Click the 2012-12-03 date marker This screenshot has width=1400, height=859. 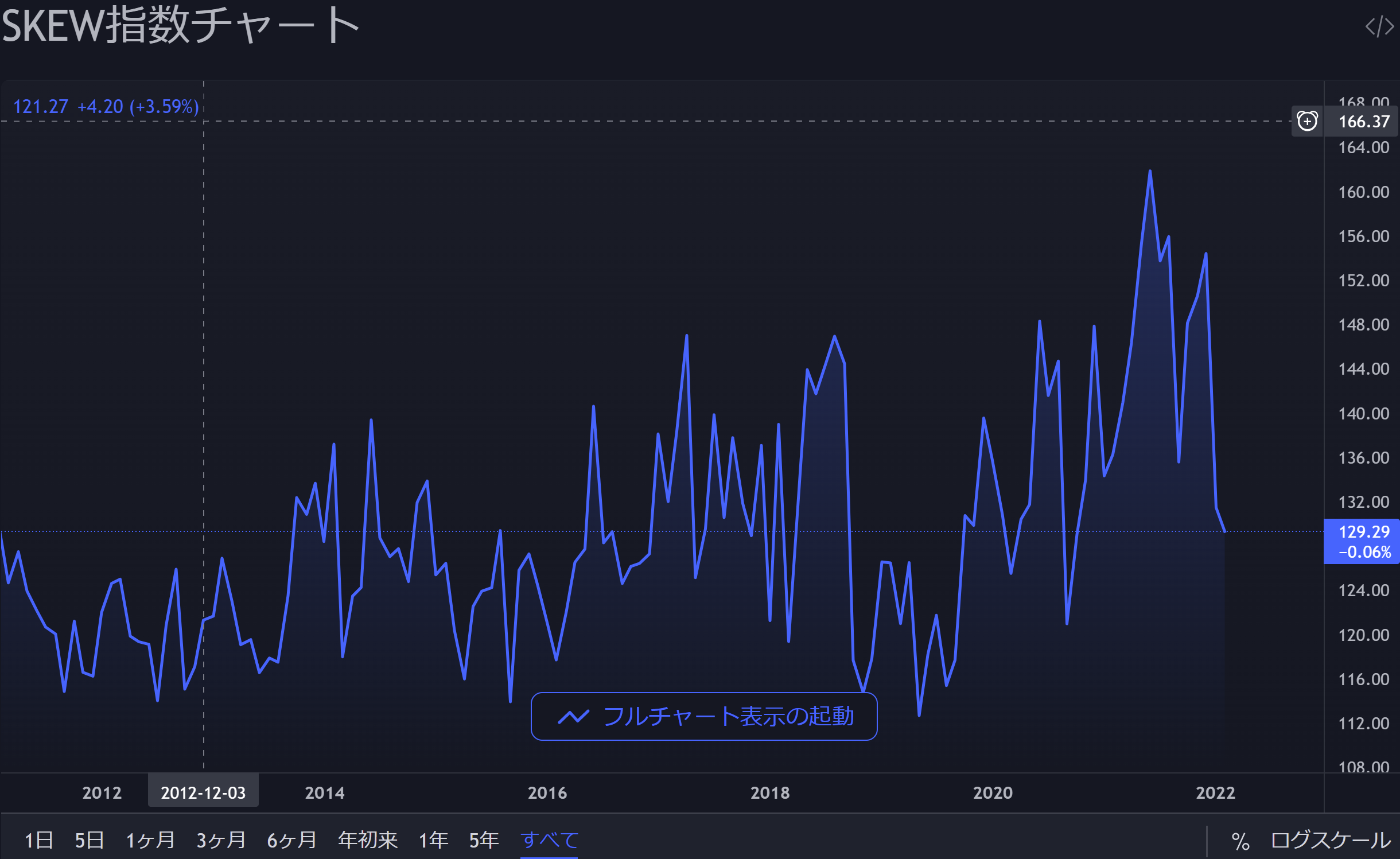(x=203, y=792)
